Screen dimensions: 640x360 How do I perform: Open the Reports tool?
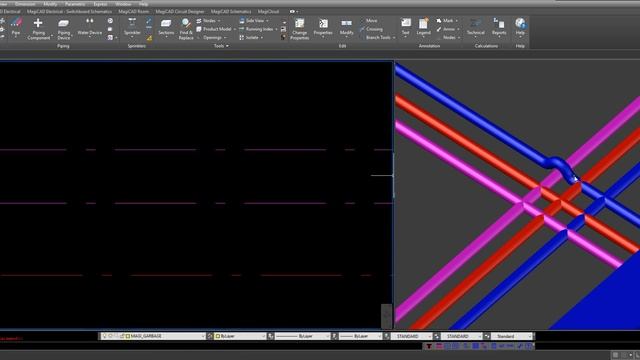(x=499, y=27)
